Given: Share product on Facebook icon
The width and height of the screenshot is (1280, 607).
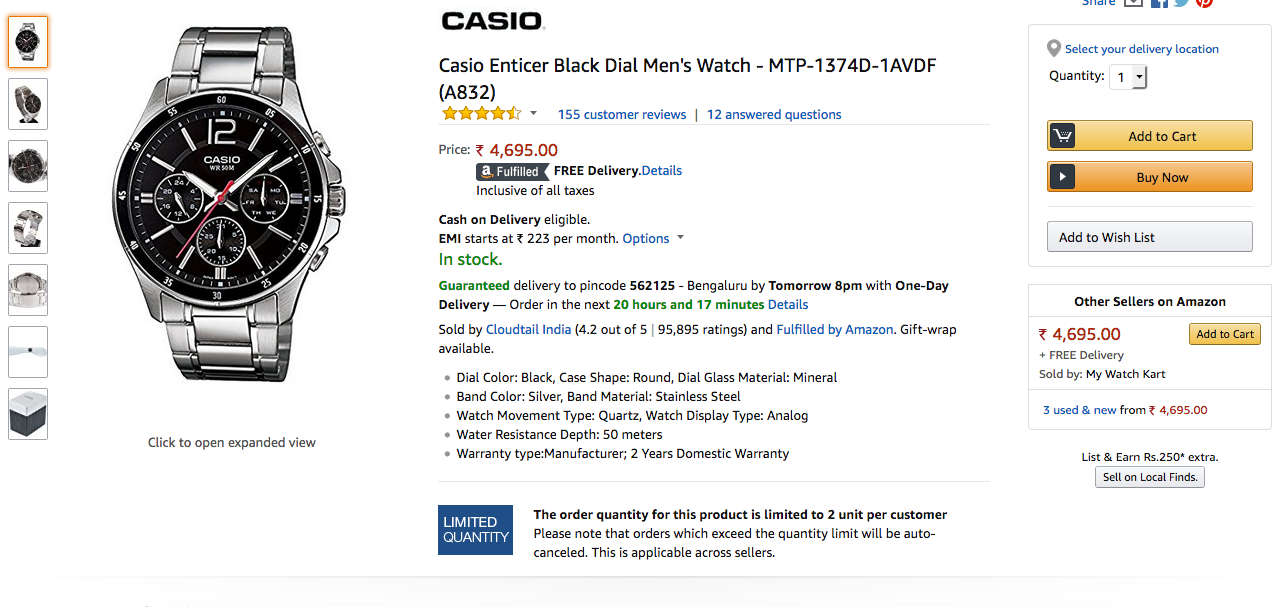Looking at the screenshot, I should (1159, 3).
